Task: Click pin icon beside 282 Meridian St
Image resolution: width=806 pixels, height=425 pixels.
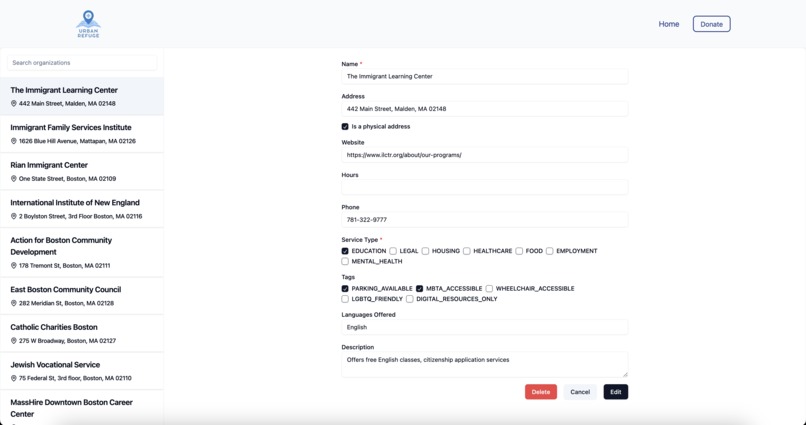Action: click(14, 303)
